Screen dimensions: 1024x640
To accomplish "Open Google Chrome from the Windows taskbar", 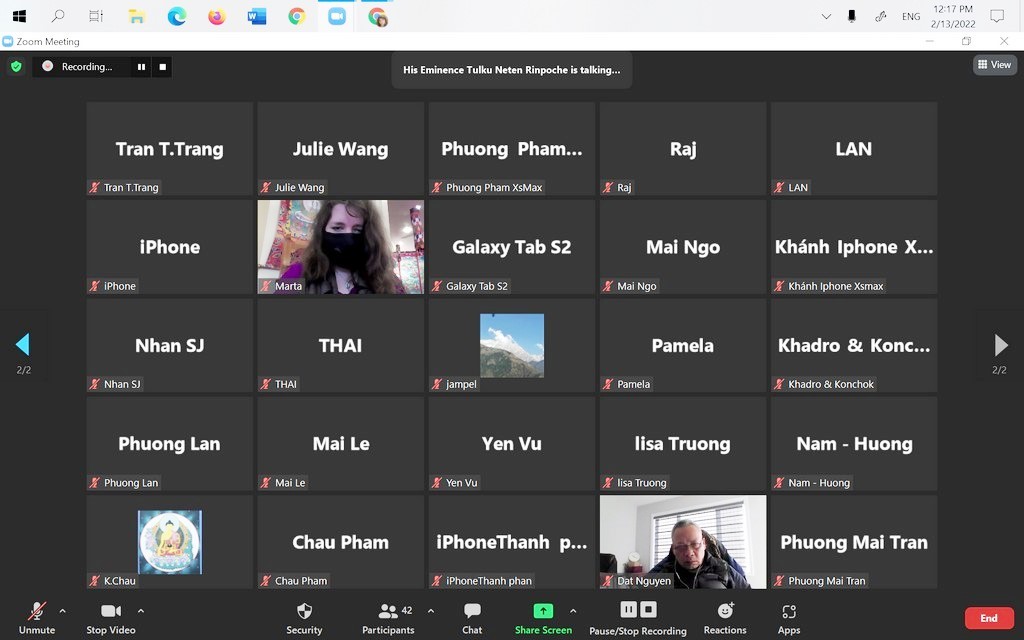I will pyautogui.click(x=297, y=16).
